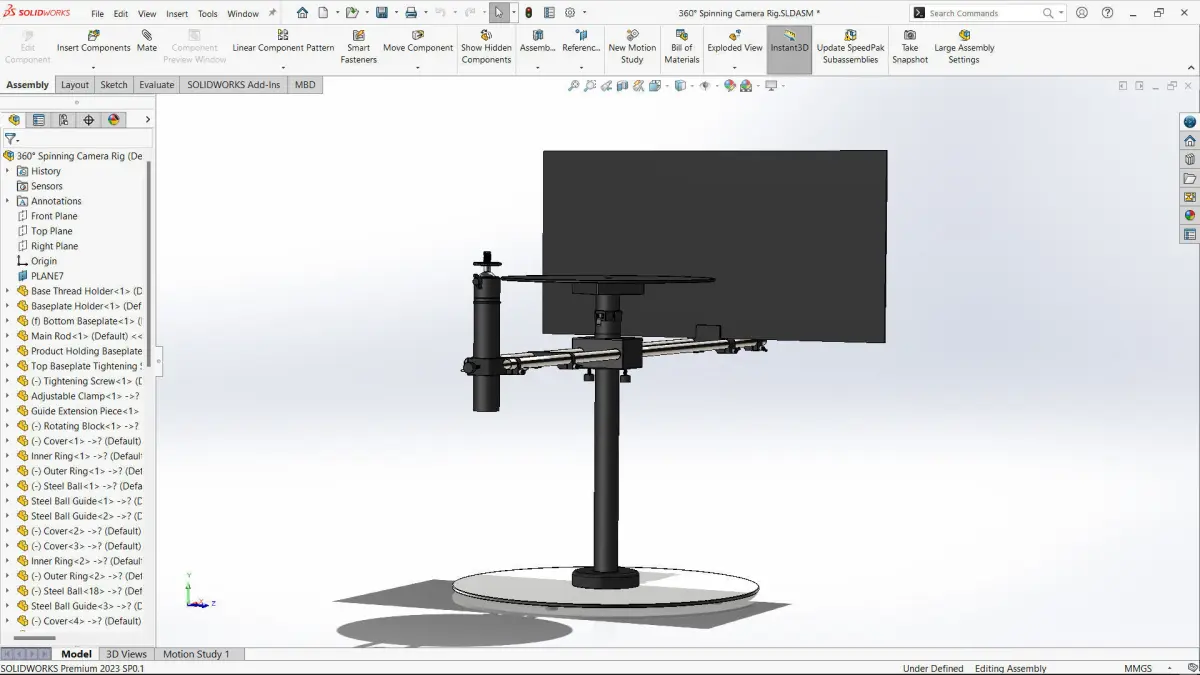Expand the Main Rod<1> component
This screenshot has width=1200, height=675.
(8, 336)
